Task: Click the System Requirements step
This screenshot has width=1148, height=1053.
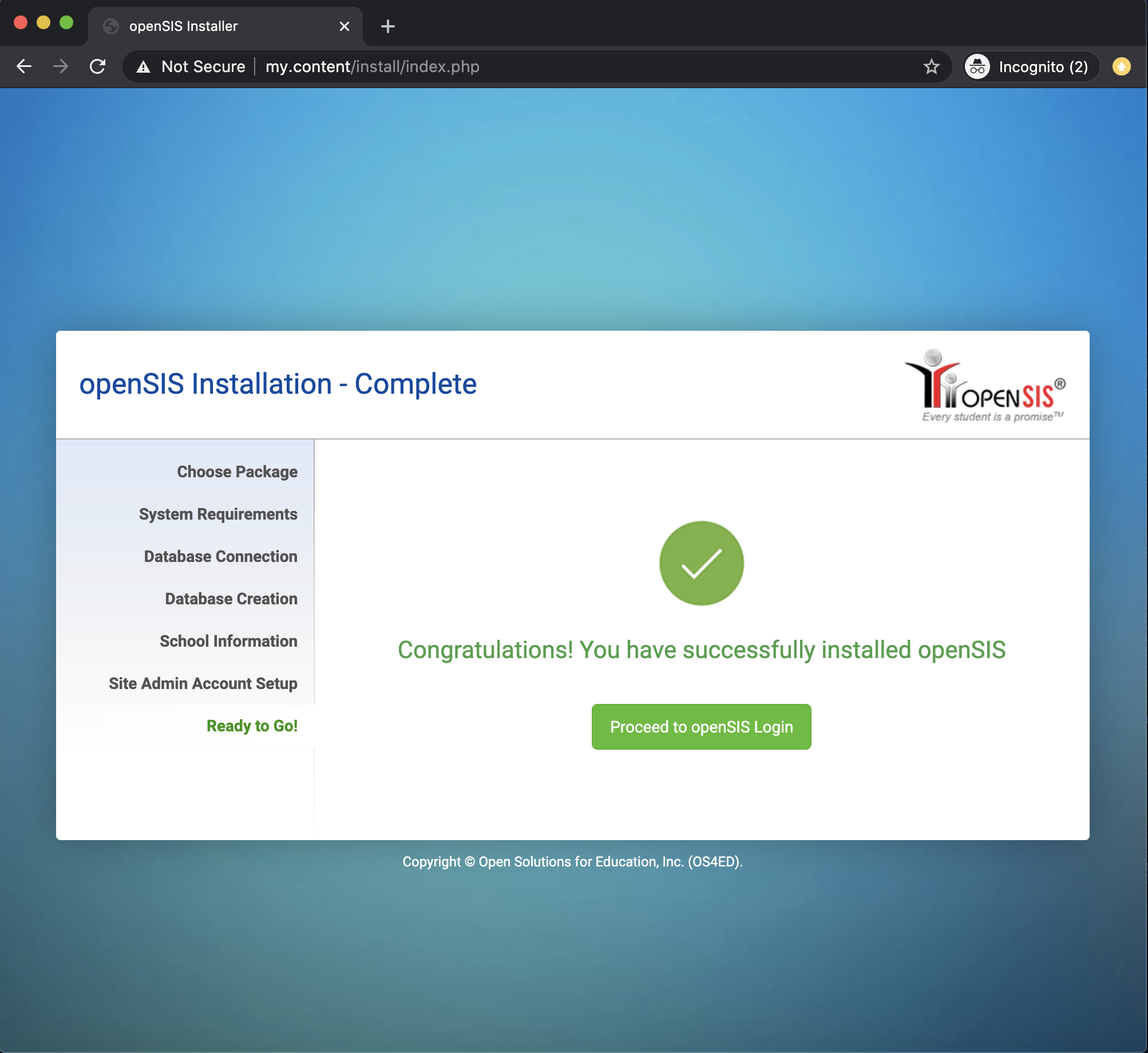Action: [x=218, y=514]
